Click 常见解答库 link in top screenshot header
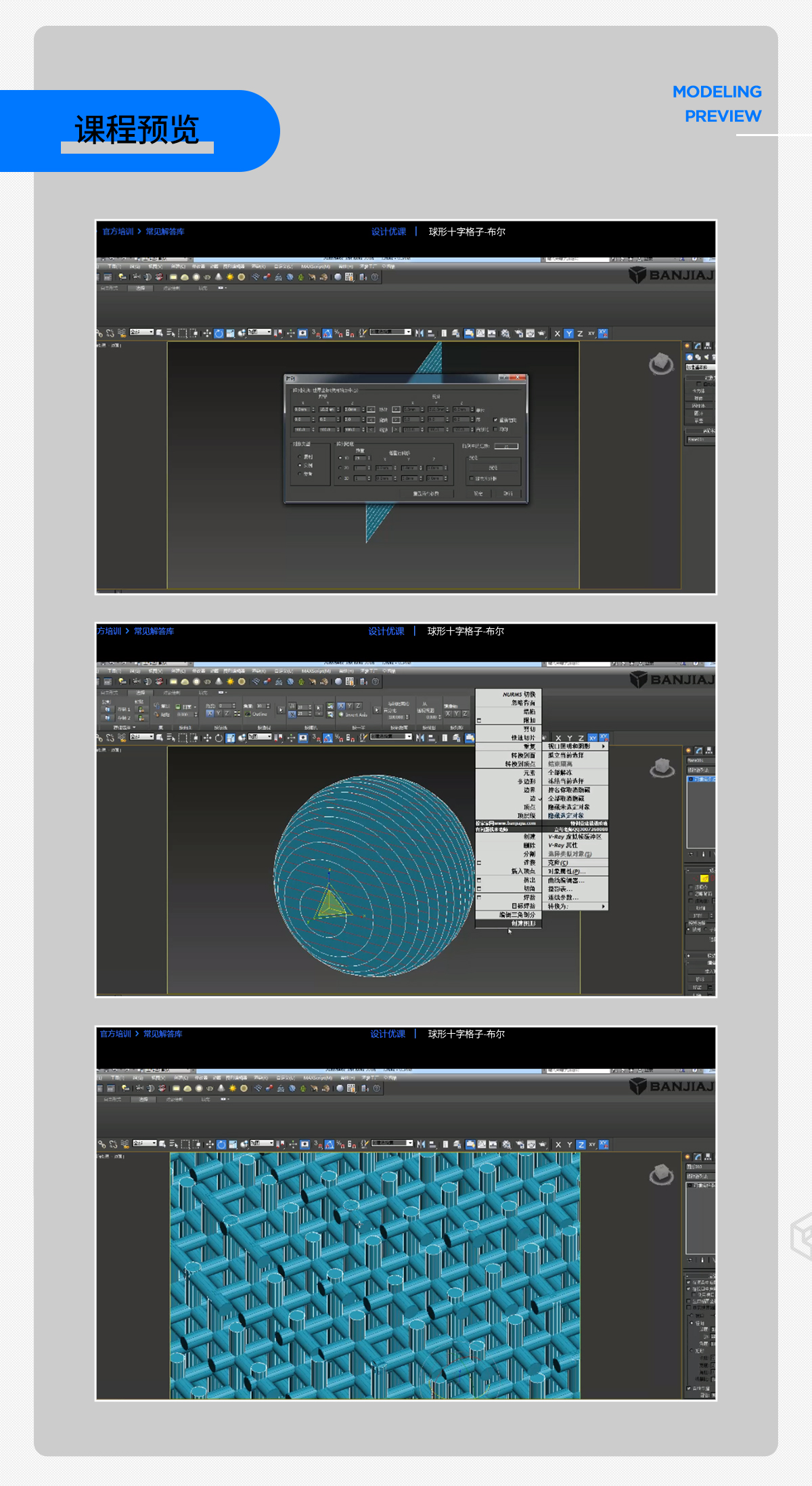Viewport: 812px width, 1486px height. (x=164, y=232)
